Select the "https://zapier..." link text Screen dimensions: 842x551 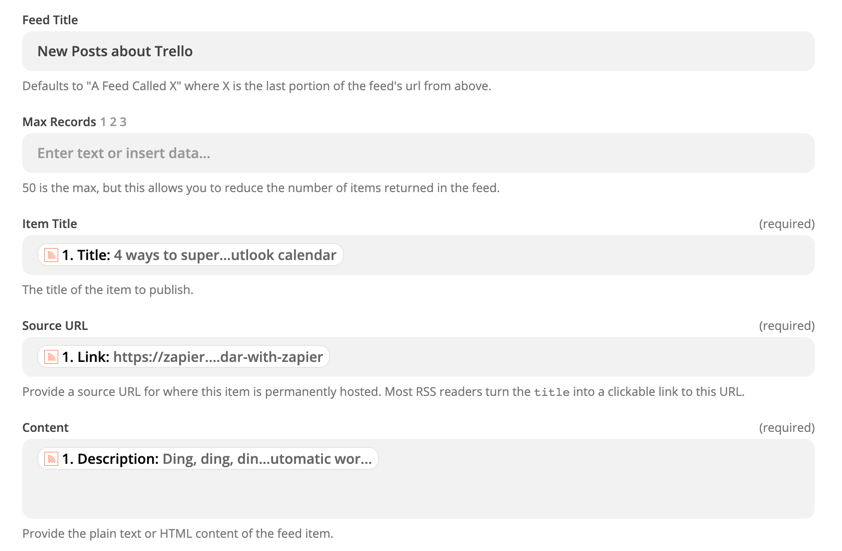218,357
